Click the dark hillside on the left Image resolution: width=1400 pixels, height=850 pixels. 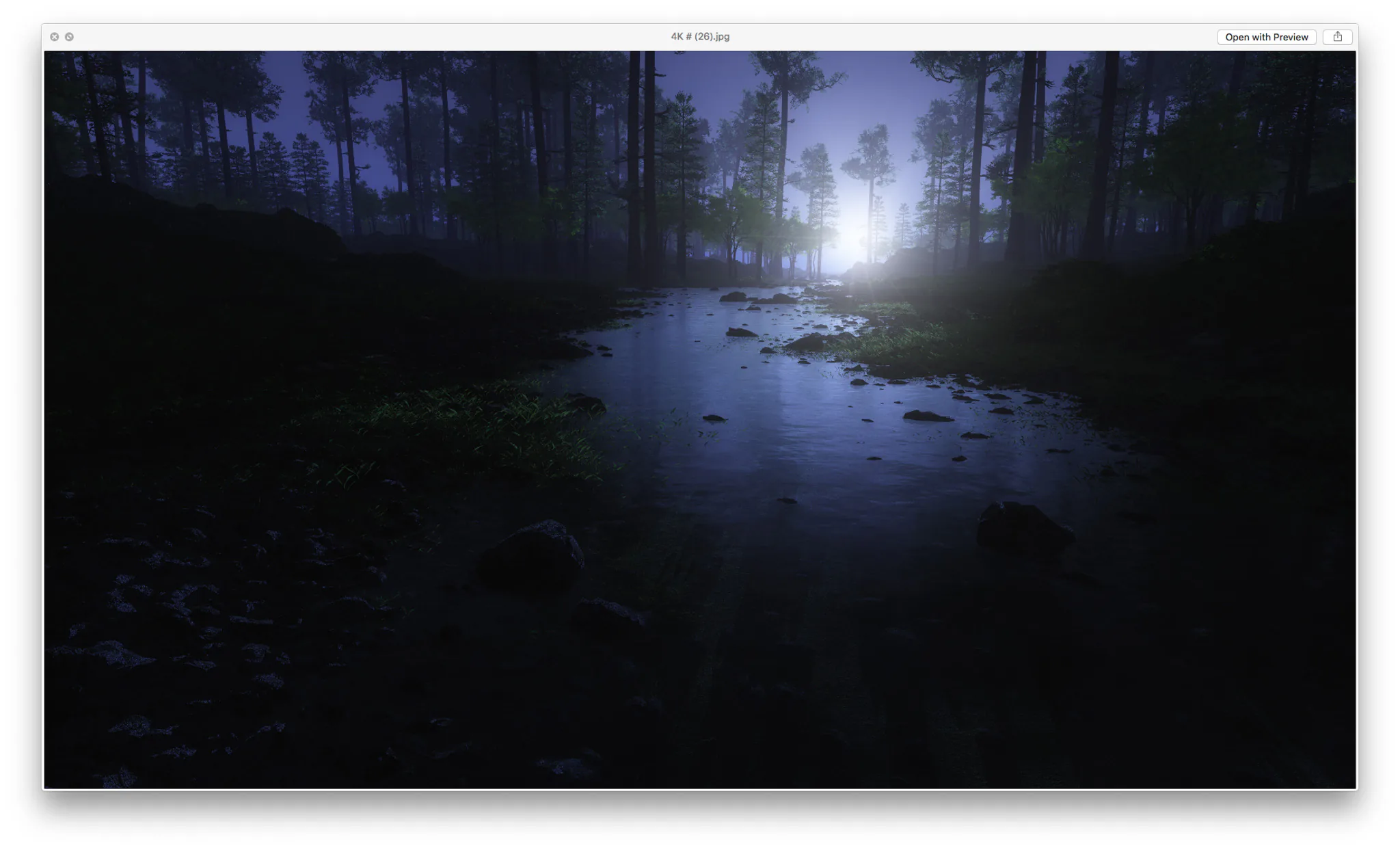pos(205,274)
